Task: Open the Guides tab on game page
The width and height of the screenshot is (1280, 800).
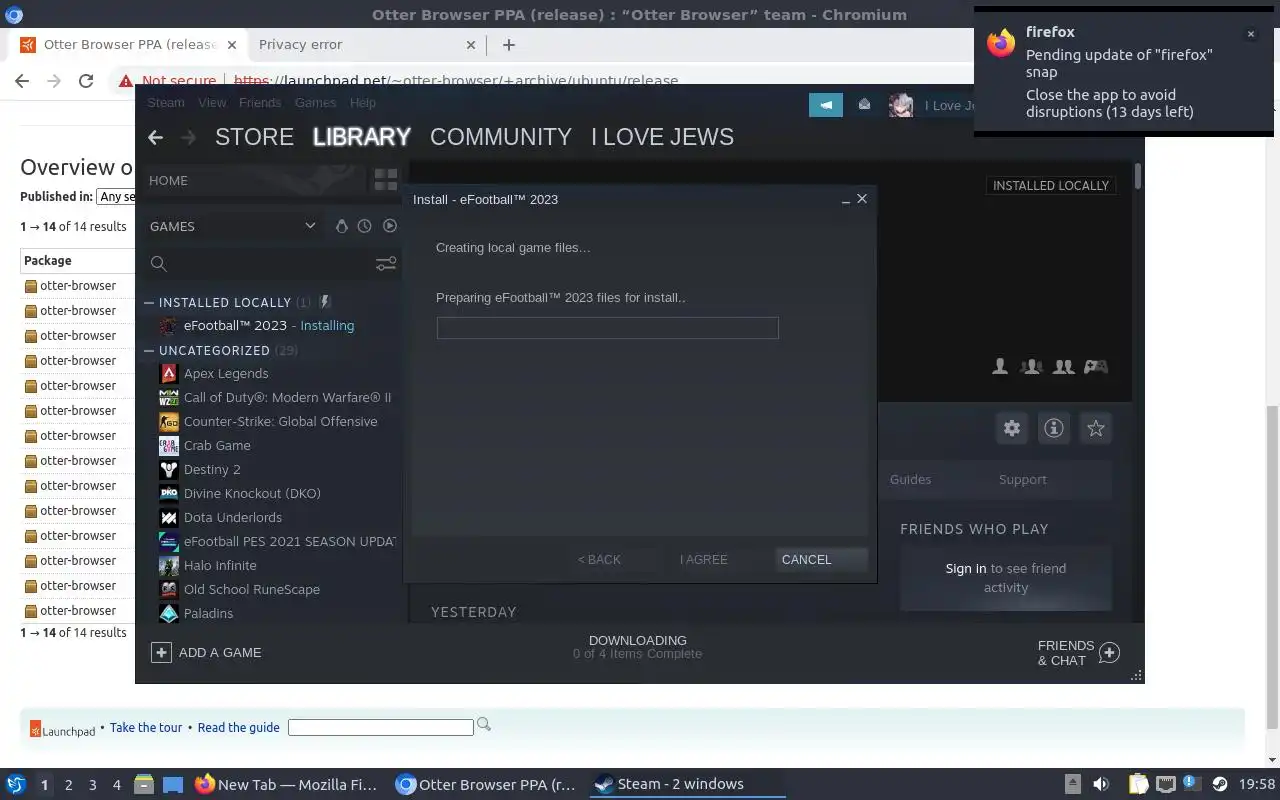Action: [910, 479]
